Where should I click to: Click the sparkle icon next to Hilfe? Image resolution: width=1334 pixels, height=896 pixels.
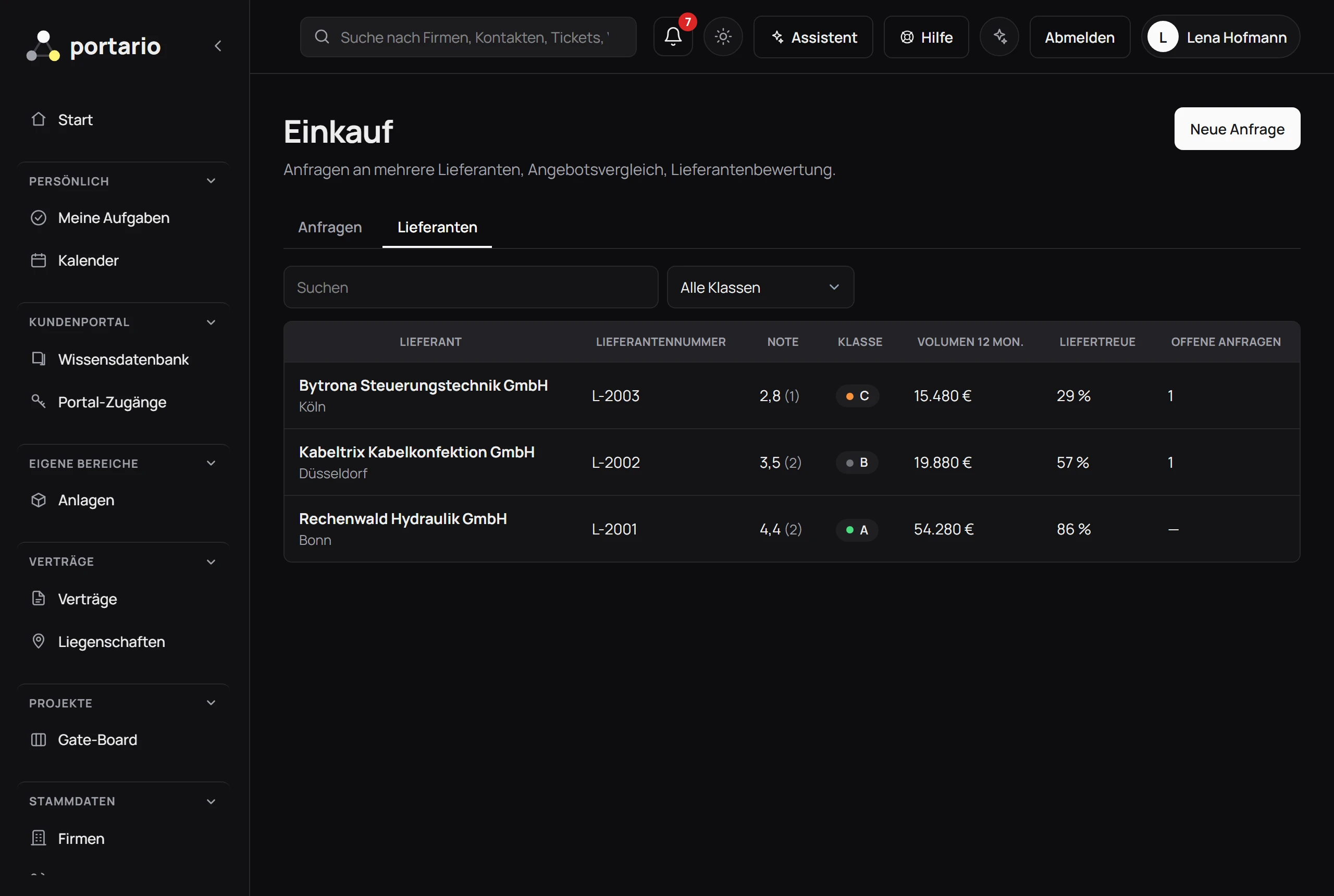[999, 37]
